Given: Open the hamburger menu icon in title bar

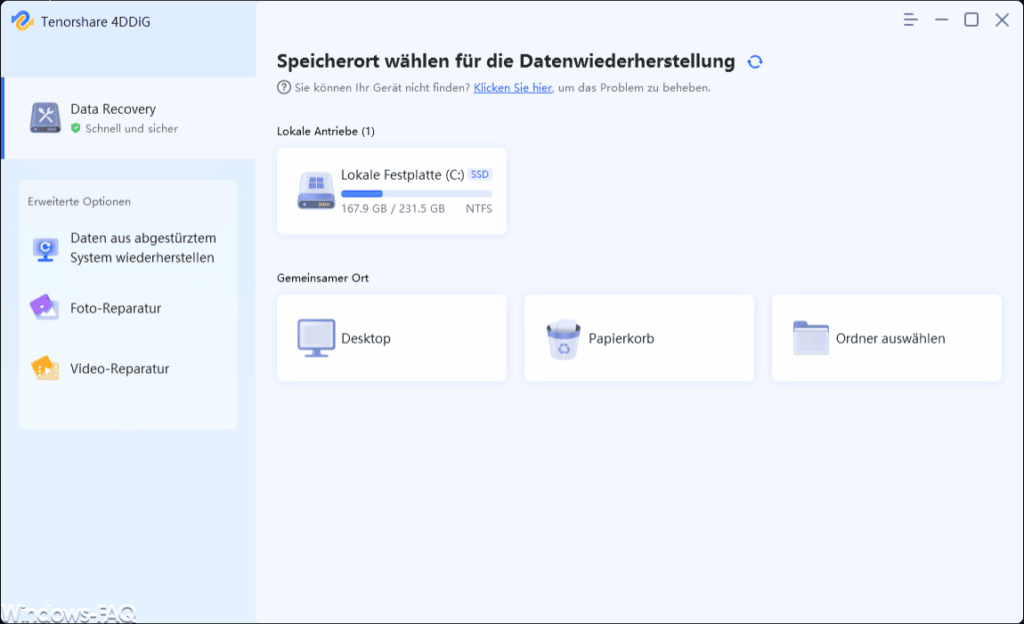Looking at the screenshot, I should 910,20.
